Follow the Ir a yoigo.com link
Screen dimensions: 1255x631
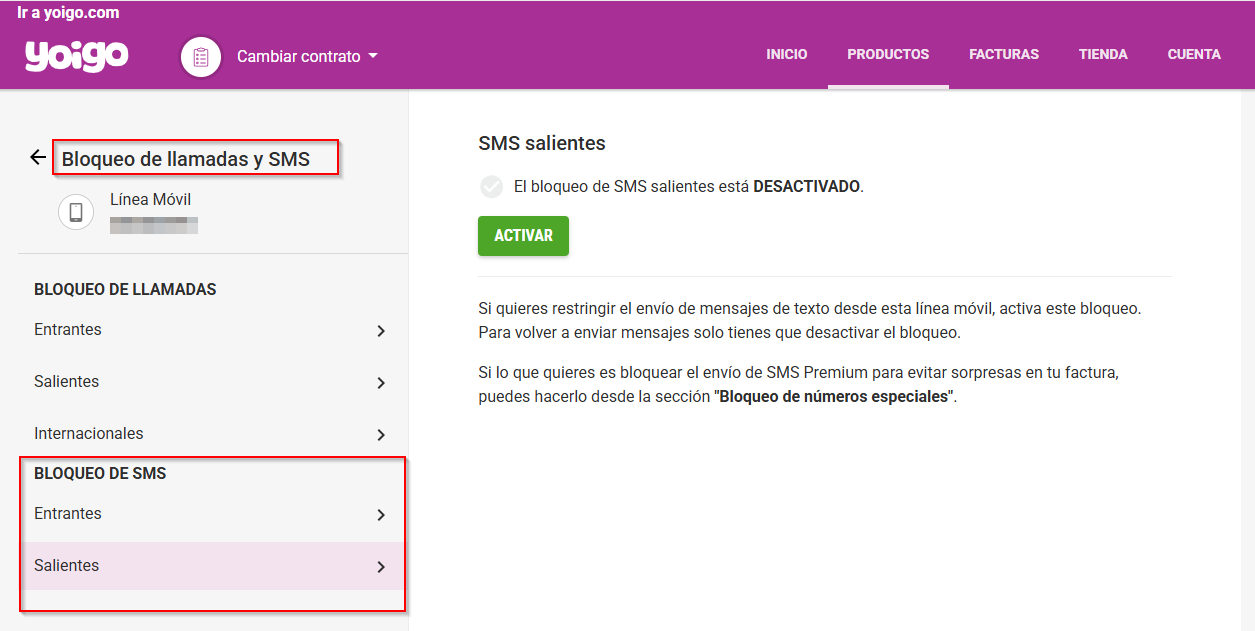click(70, 12)
